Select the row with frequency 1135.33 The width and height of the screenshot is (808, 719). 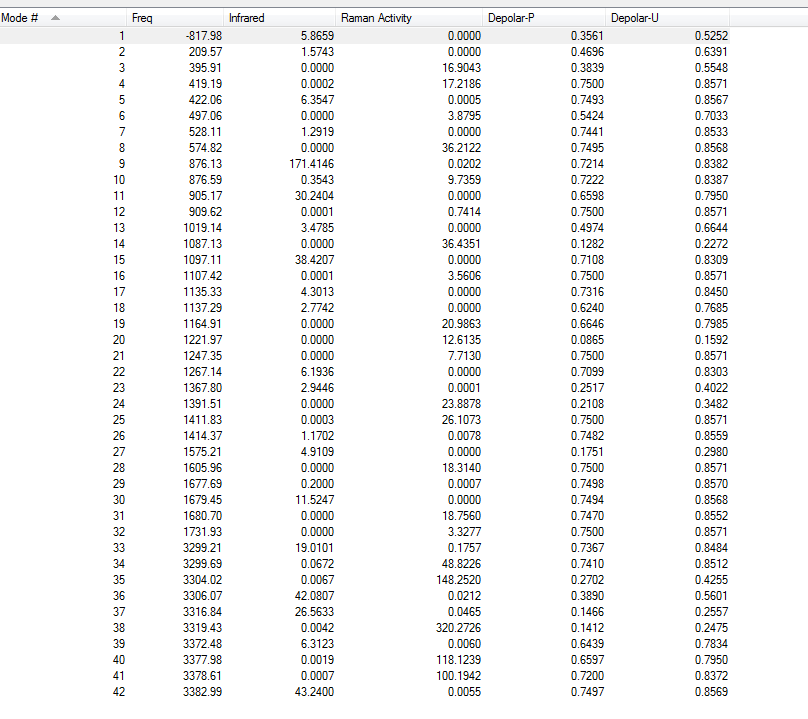(x=364, y=291)
